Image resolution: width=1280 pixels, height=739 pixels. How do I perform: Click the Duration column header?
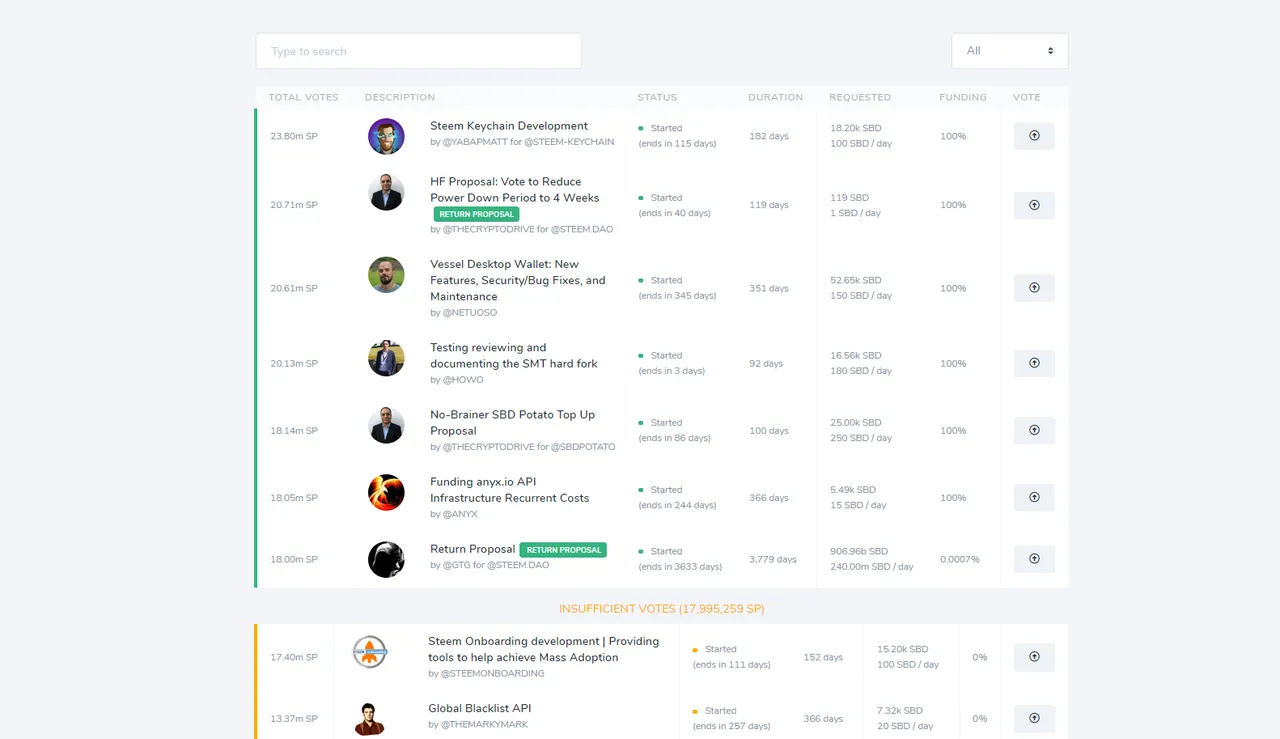point(776,97)
